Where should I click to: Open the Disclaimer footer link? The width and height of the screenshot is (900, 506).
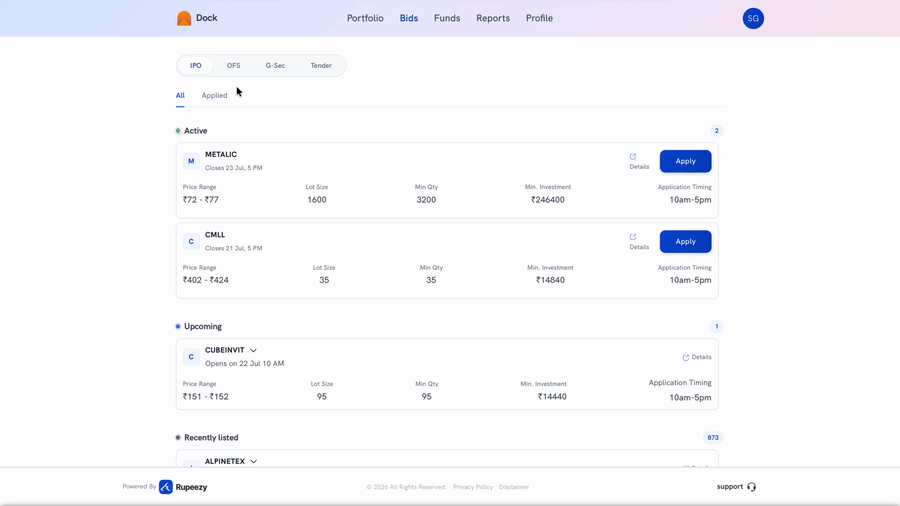pyautogui.click(x=514, y=487)
